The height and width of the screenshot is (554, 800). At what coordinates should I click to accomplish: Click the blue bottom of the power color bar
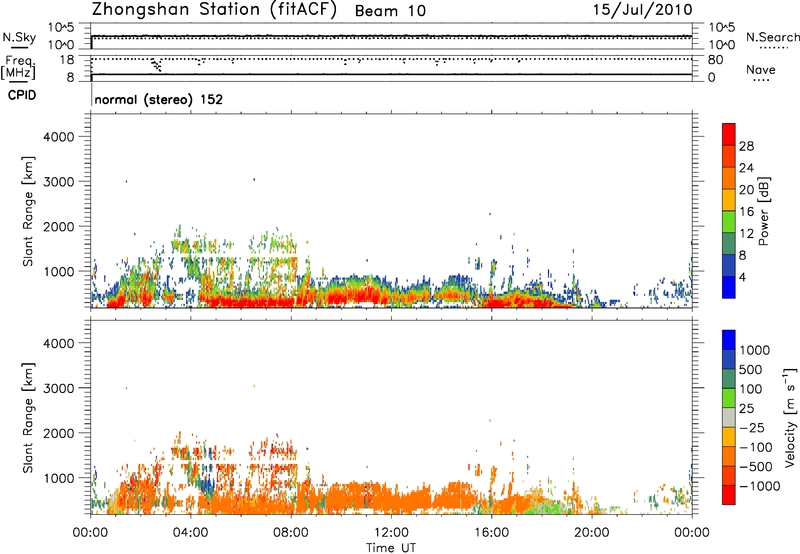click(729, 287)
